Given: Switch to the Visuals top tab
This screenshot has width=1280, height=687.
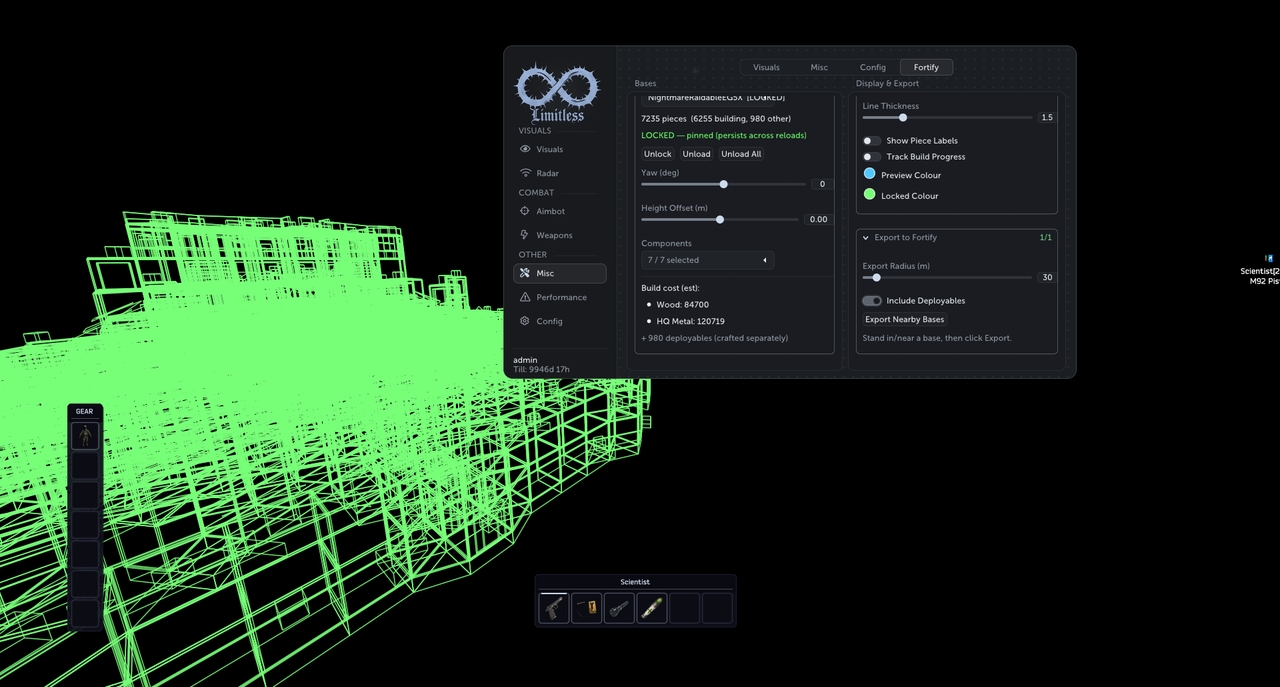Looking at the screenshot, I should tap(766, 67).
